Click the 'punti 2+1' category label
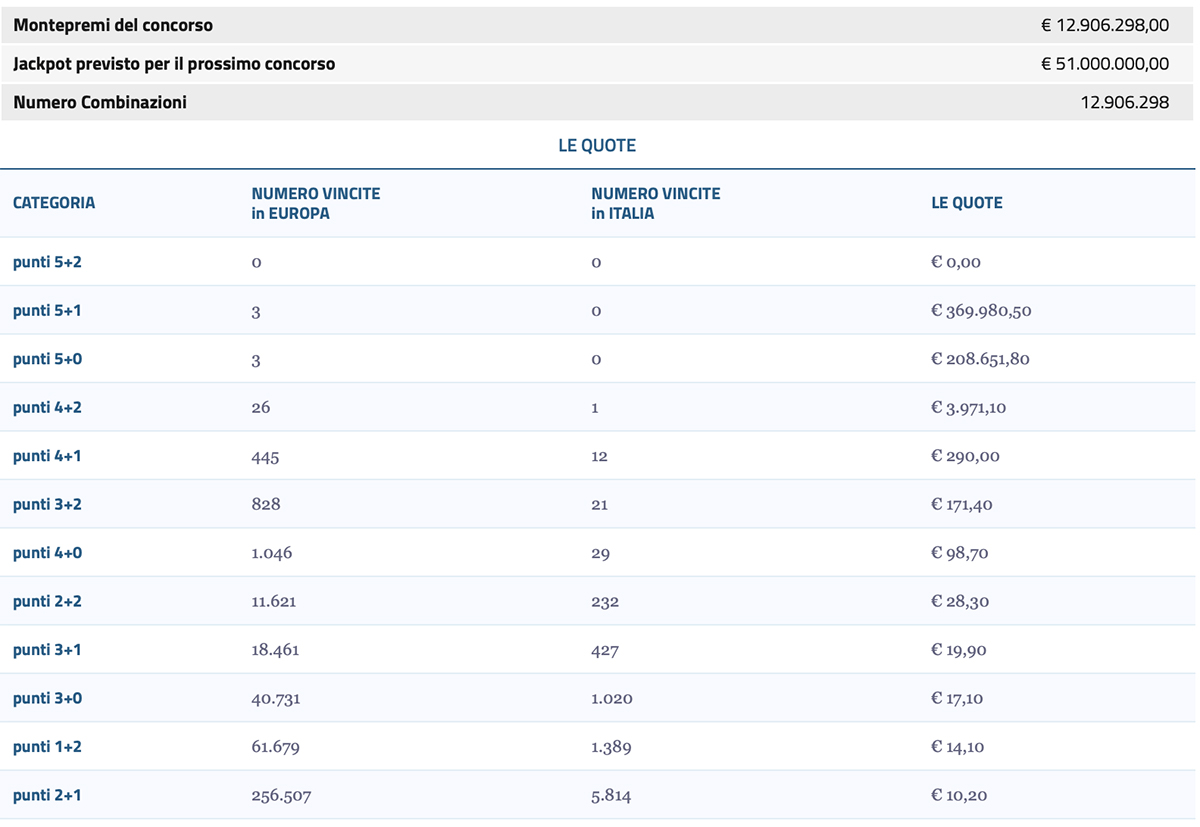Image resolution: width=1200 pixels, height=827 pixels. coord(47,796)
